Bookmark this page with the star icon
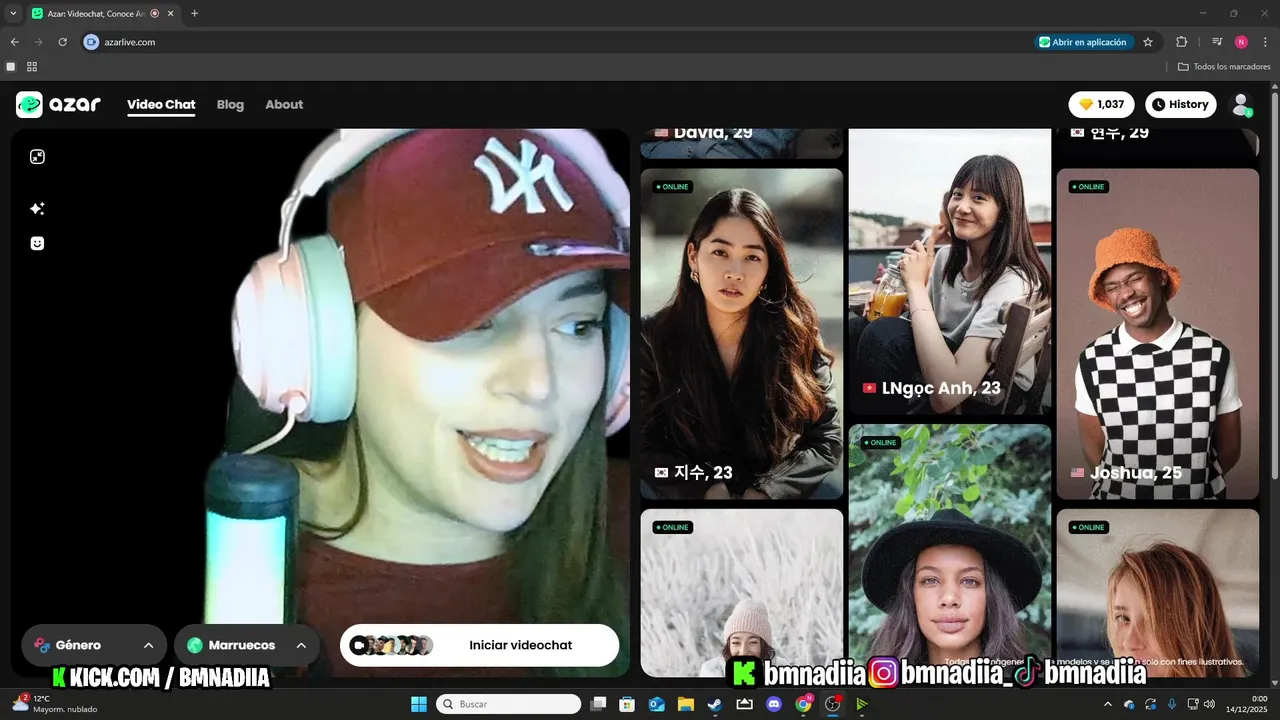This screenshot has height=720, width=1280. pos(1148,42)
